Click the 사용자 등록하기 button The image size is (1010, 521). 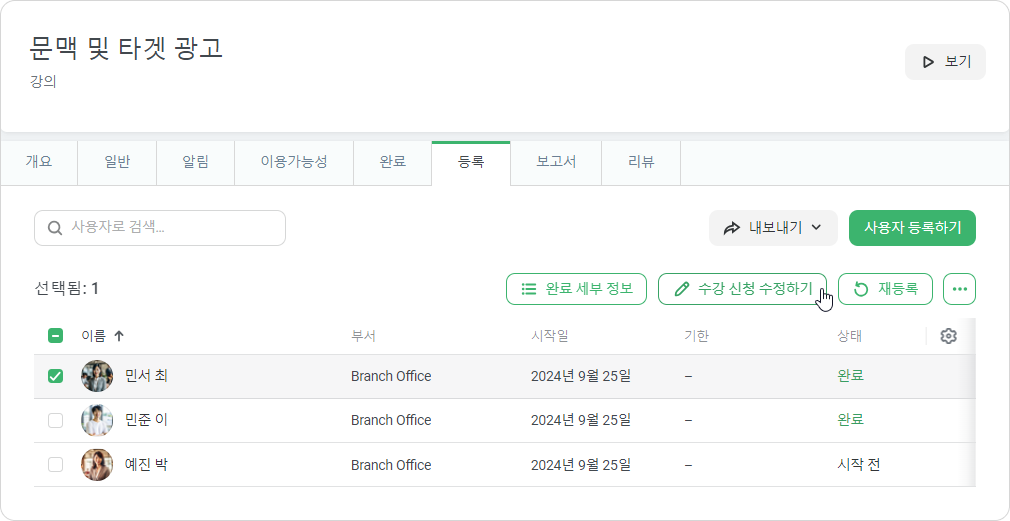pos(912,228)
